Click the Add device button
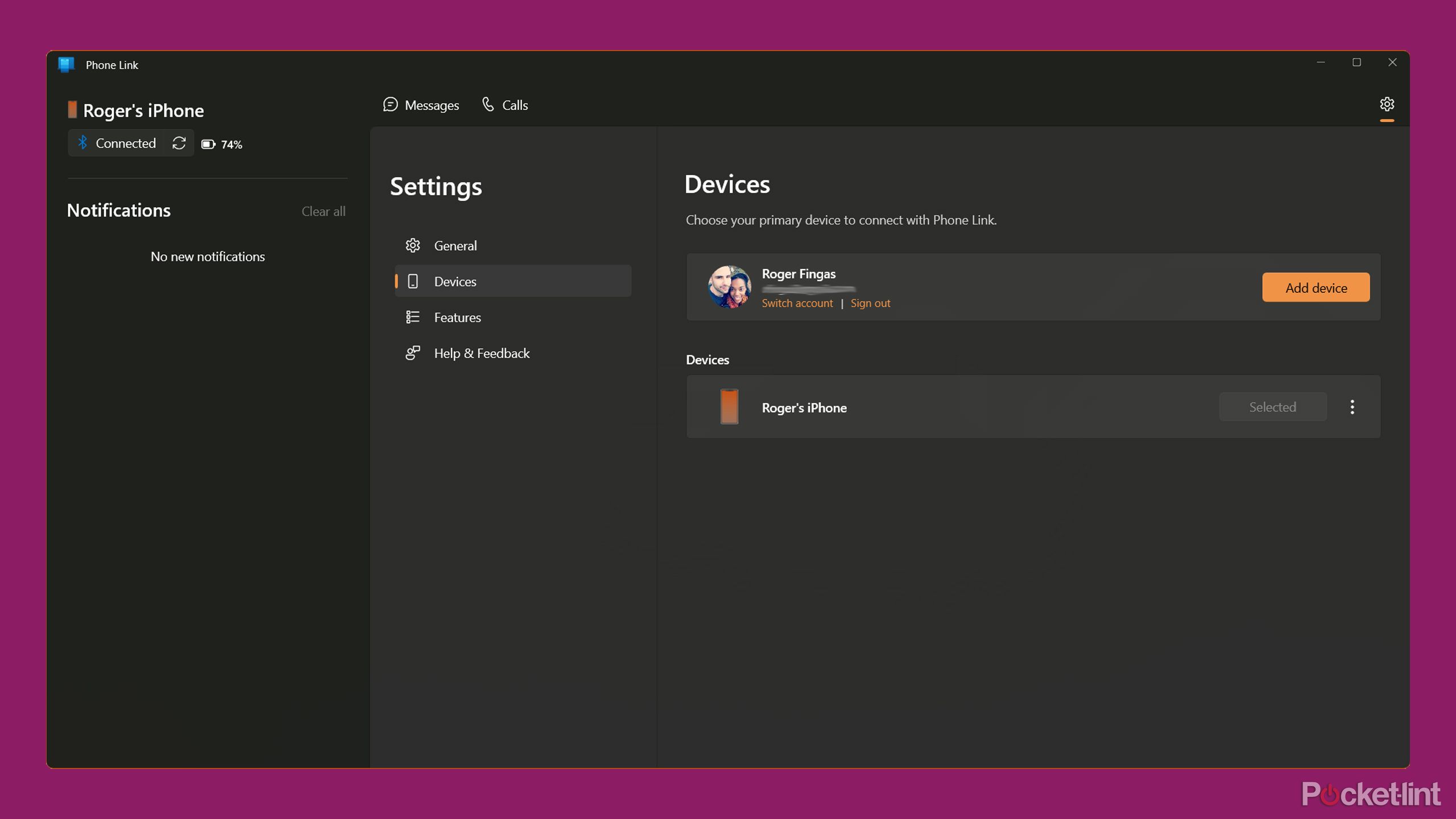The height and width of the screenshot is (819, 1456). point(1316,287)
